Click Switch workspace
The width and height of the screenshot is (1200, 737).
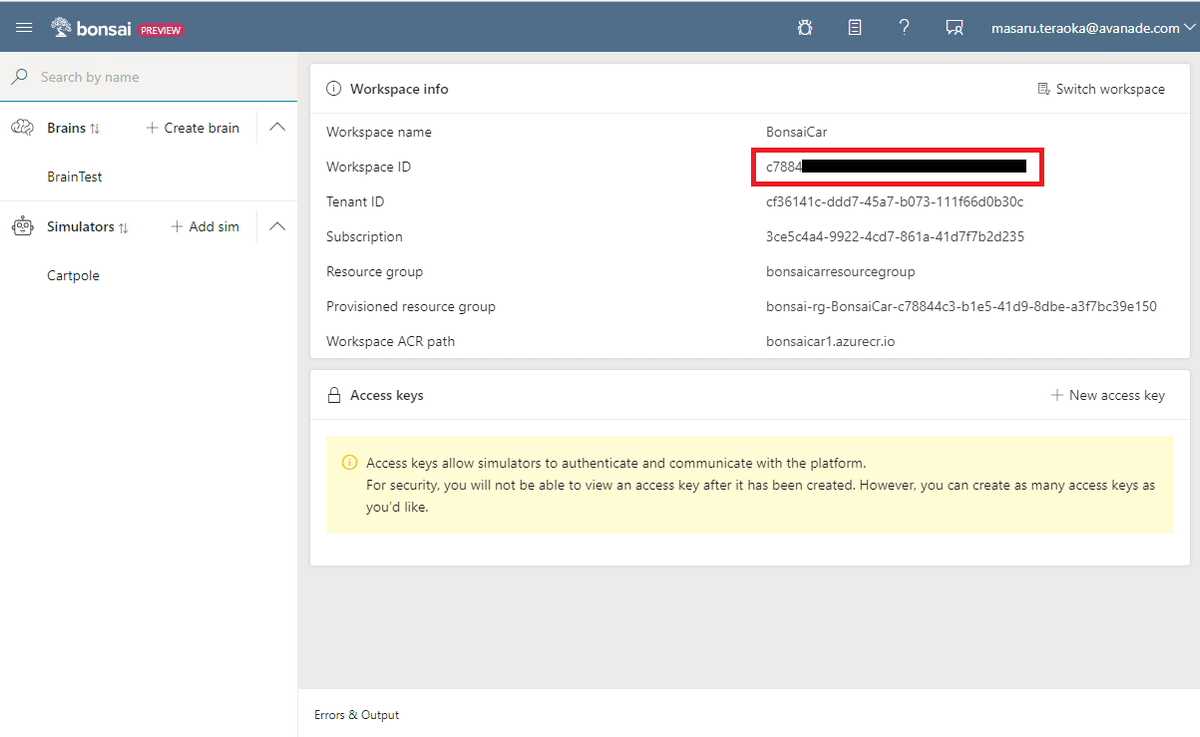(x=1101, y=89)
